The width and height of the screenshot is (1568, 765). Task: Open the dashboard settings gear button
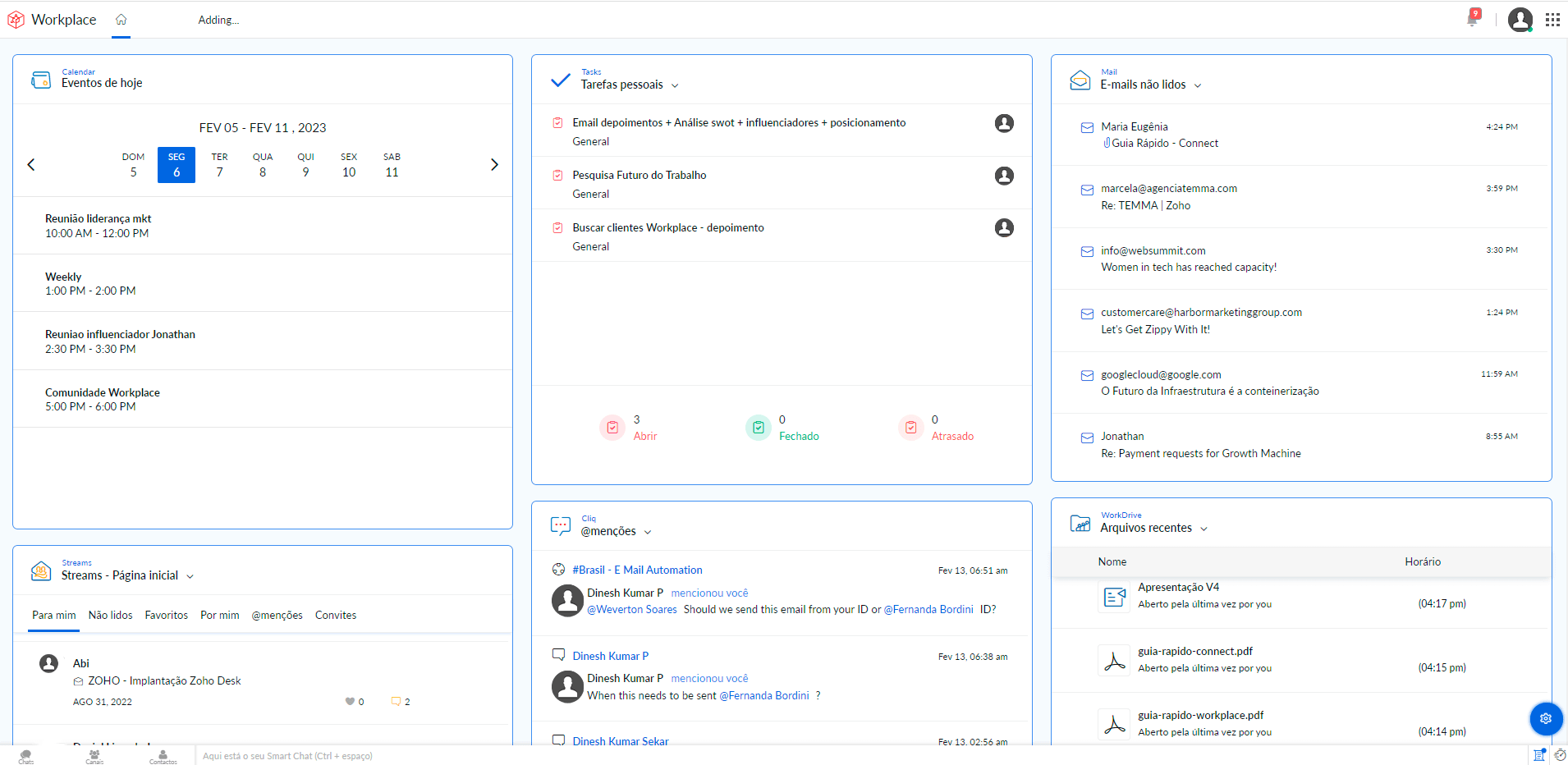point(1546,718)
